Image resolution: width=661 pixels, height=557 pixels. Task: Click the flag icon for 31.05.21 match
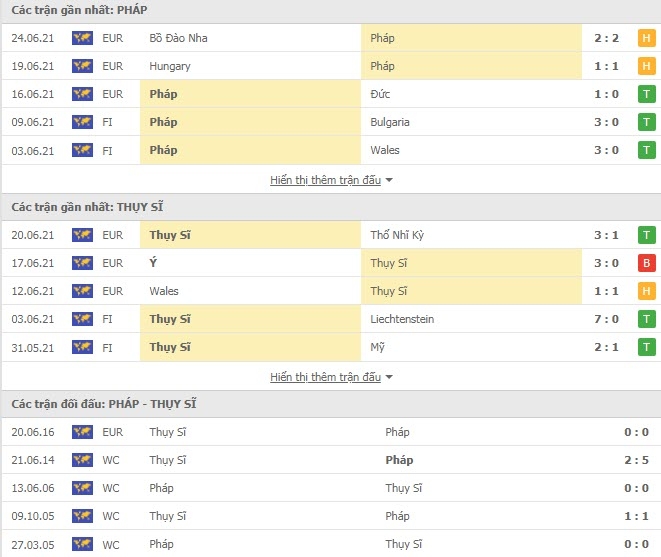click(x=82, y=347)
